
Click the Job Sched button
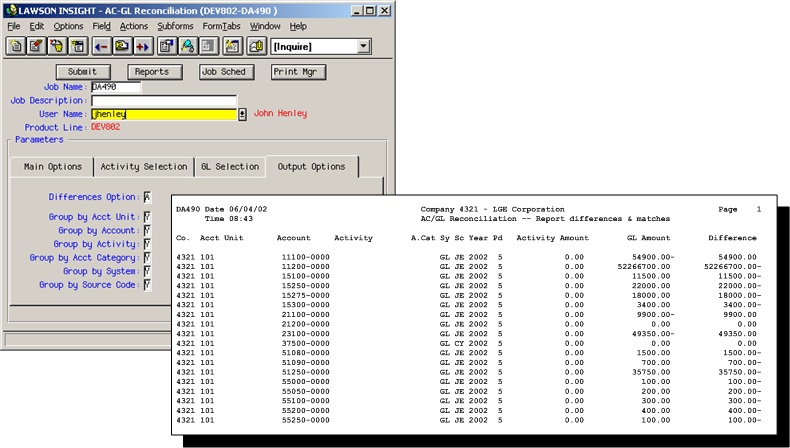(226, 72)
